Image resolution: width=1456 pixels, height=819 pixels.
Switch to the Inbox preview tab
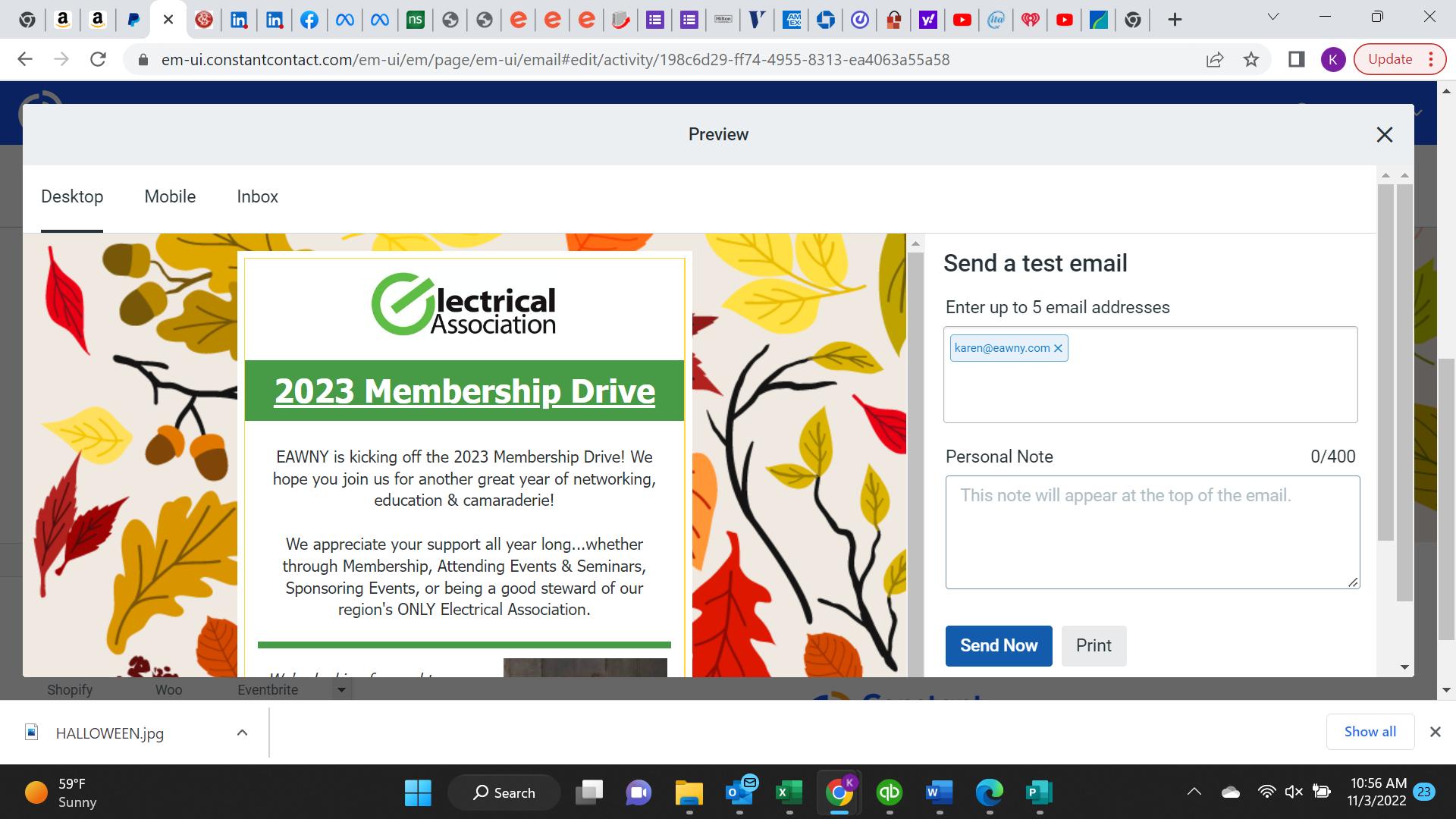point(257,196)
